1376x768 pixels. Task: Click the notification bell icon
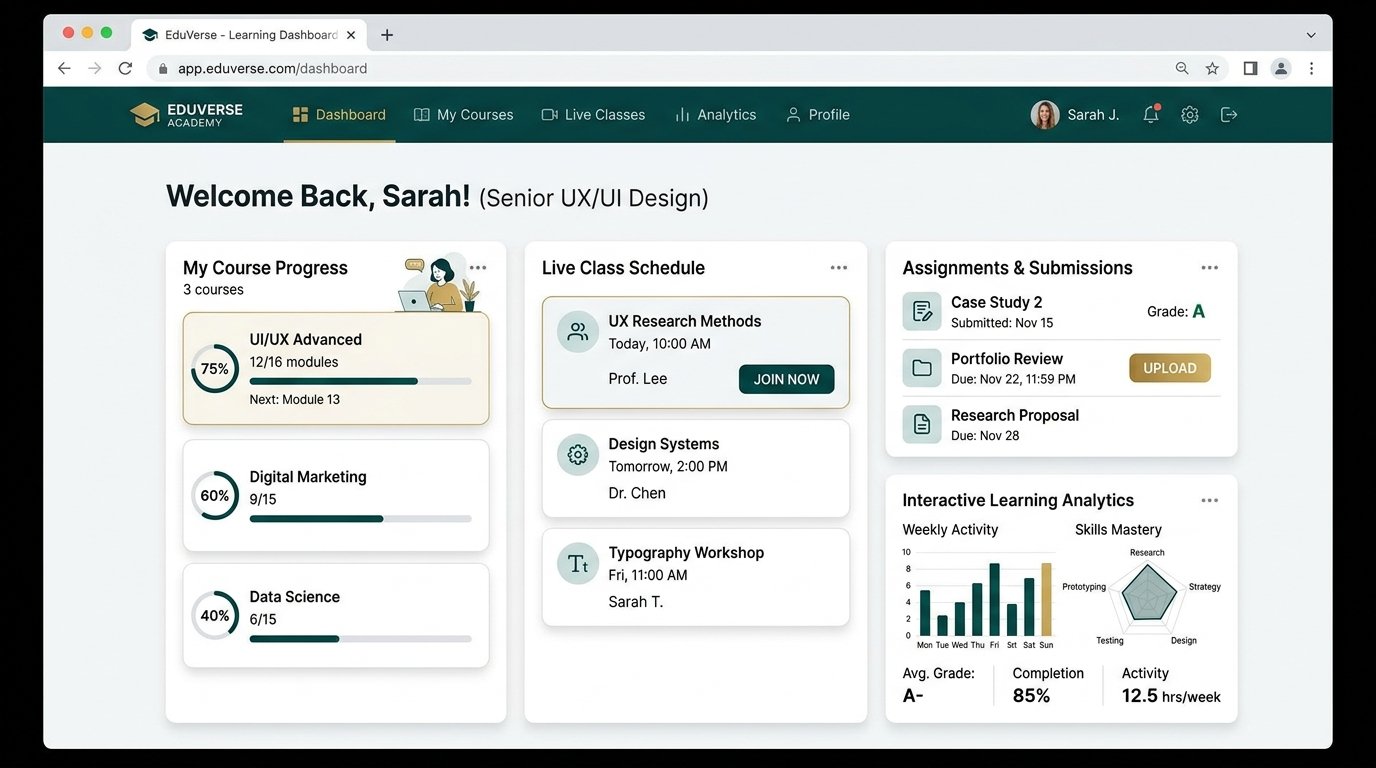1151,114
